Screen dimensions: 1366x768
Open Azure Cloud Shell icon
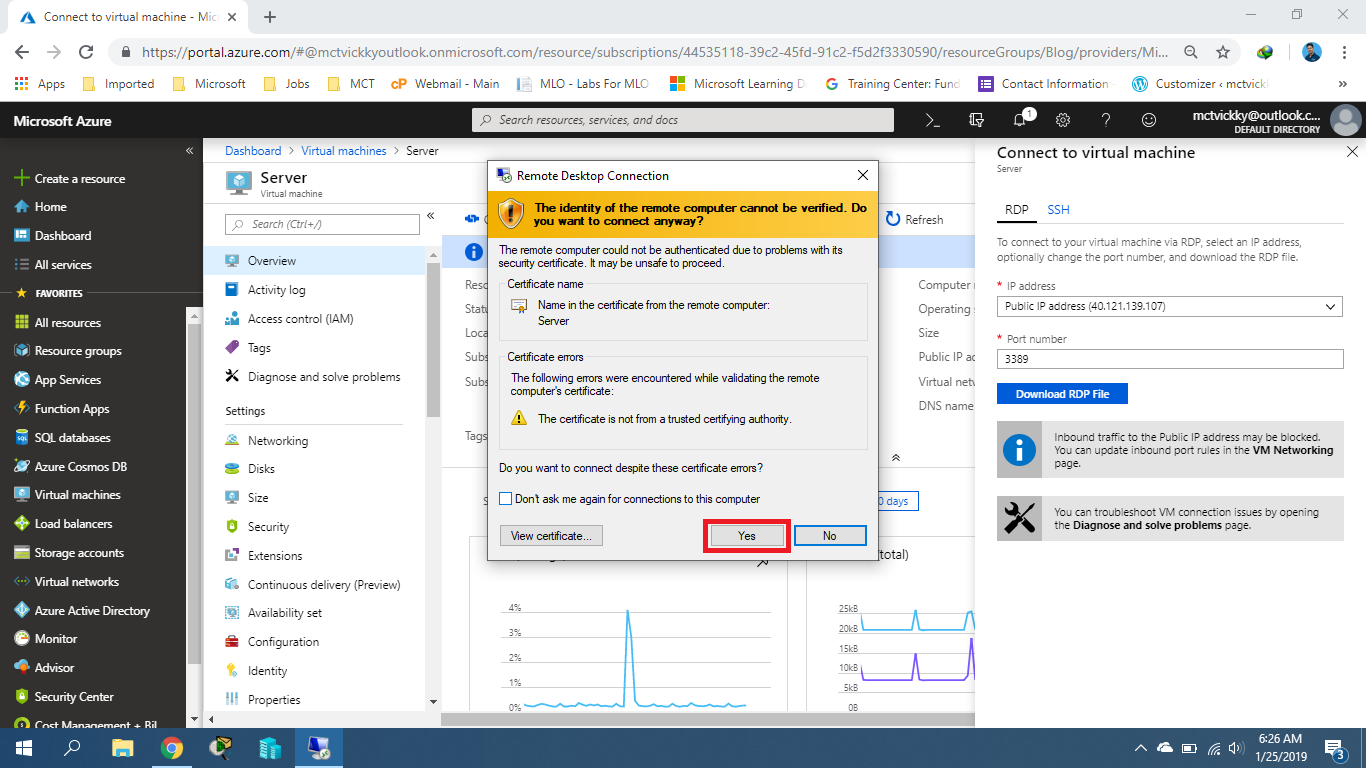[x=932, y=120]
